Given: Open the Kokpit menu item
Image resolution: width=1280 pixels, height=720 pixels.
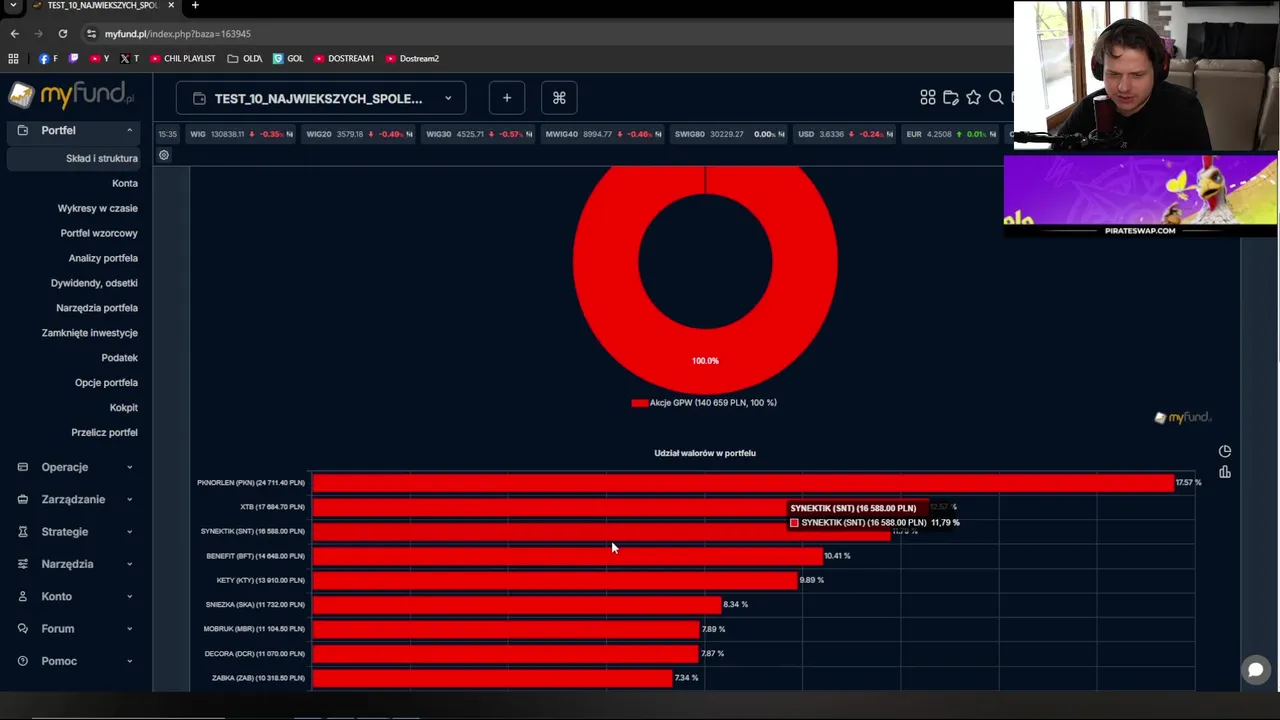Looking at the screenshot, I should tap(124, 408).
